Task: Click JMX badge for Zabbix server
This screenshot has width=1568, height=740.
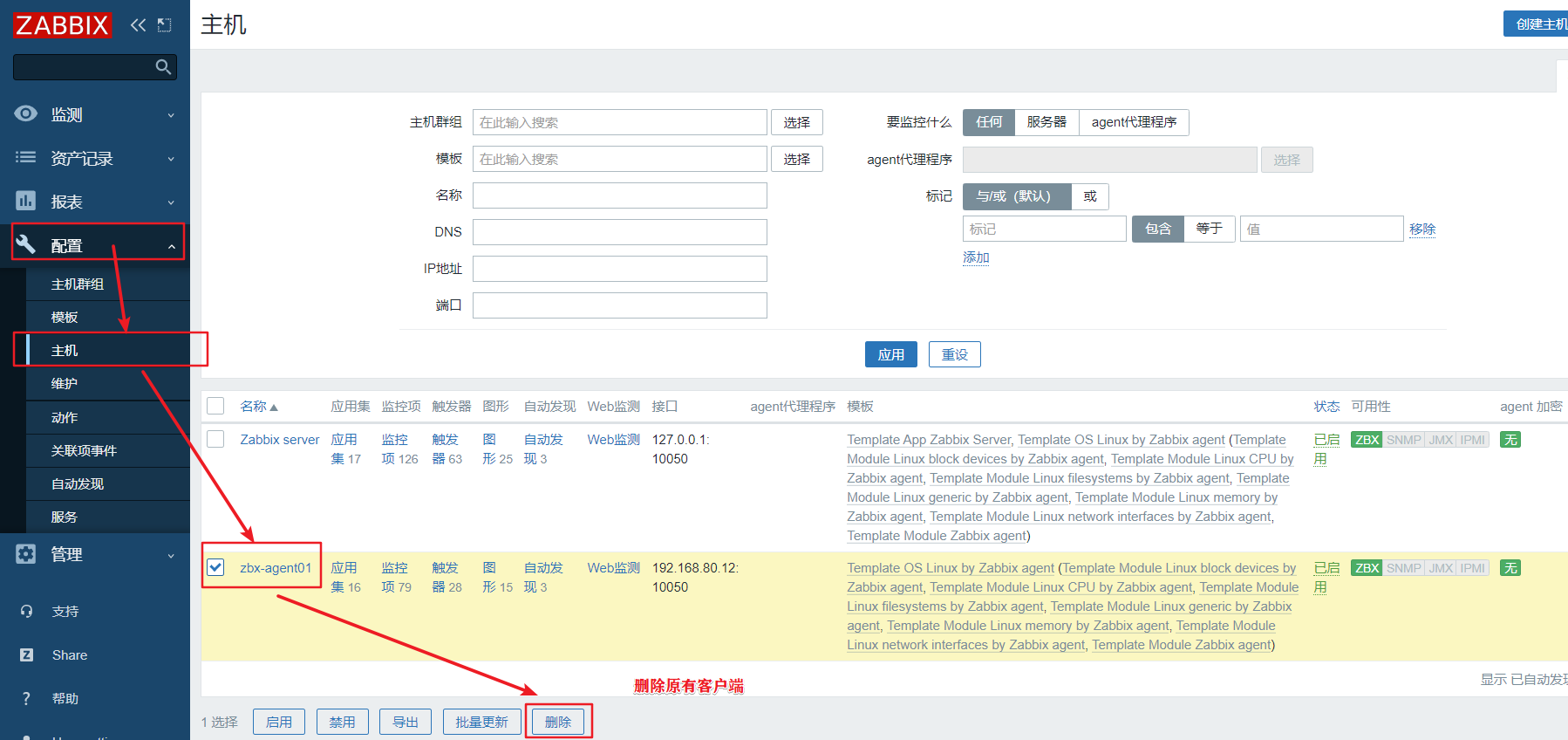Action: 1441,440
